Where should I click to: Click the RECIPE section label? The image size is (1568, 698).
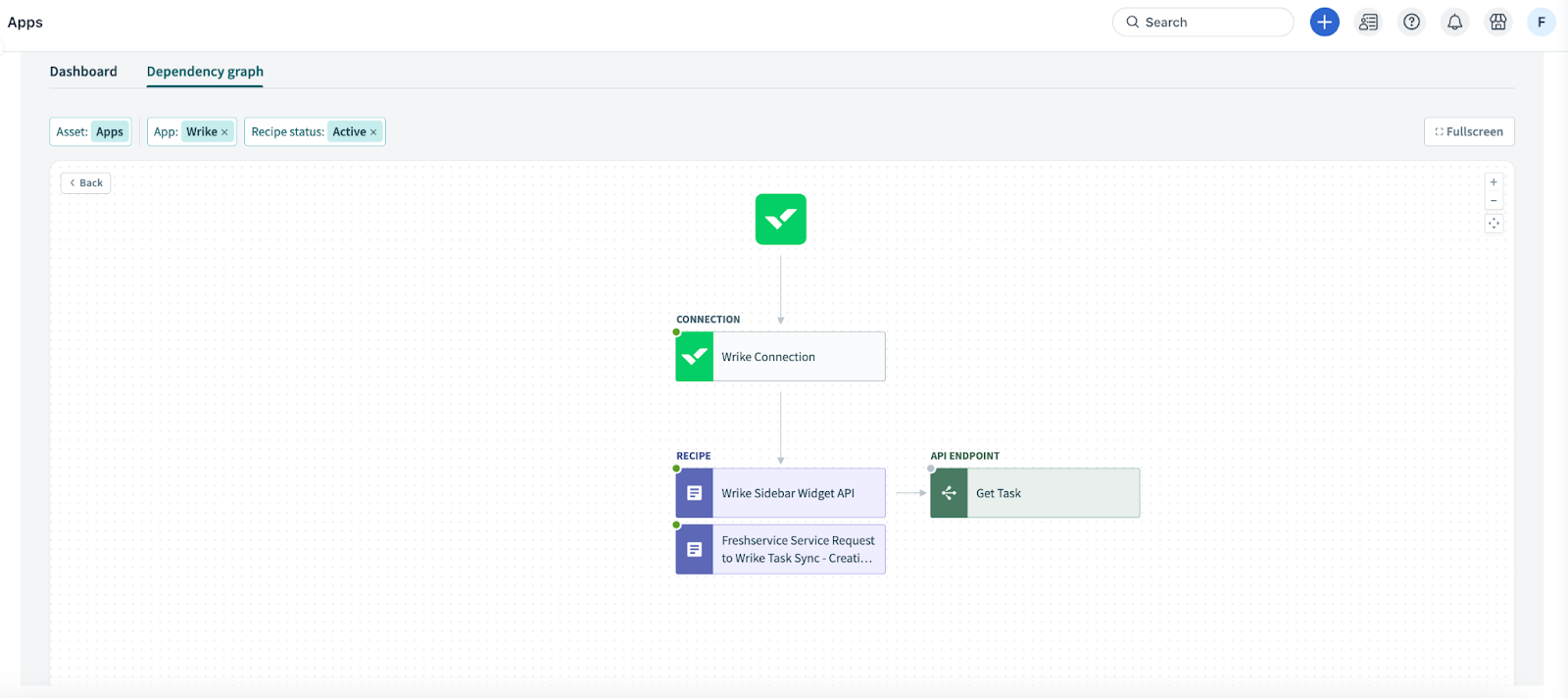(x=694, y=456)
